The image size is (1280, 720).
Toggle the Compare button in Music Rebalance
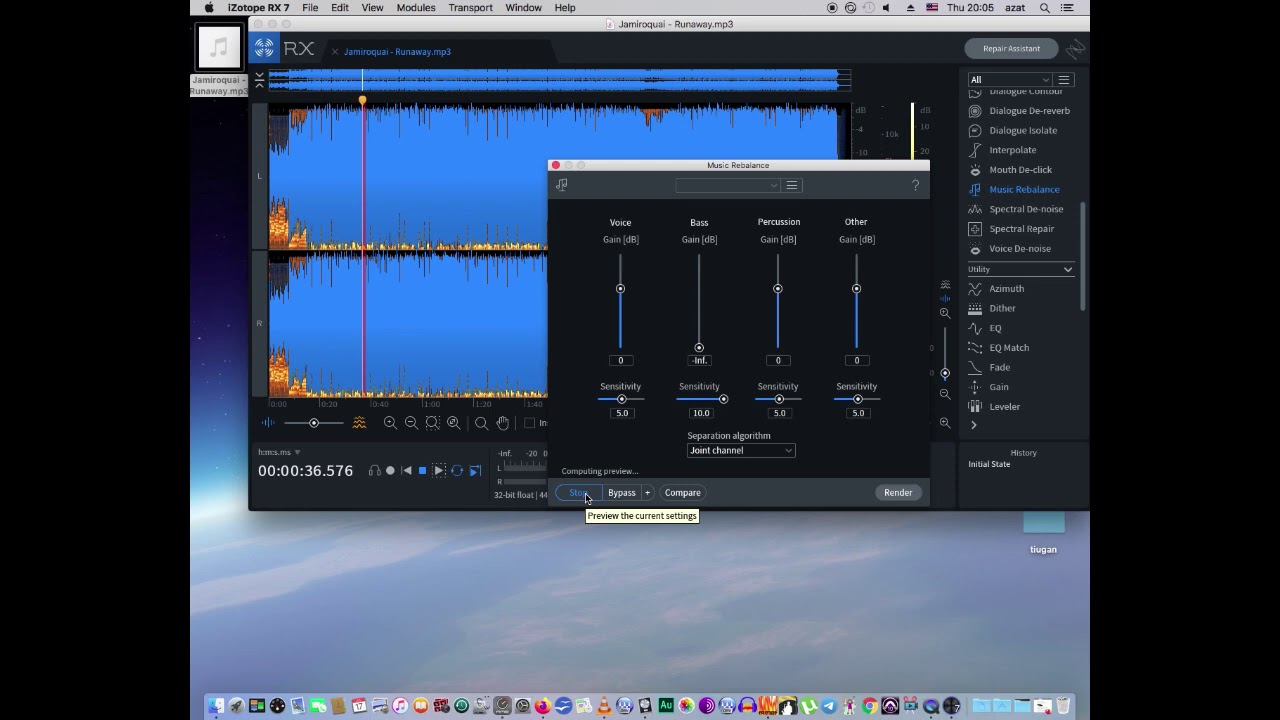pos(683,493)
